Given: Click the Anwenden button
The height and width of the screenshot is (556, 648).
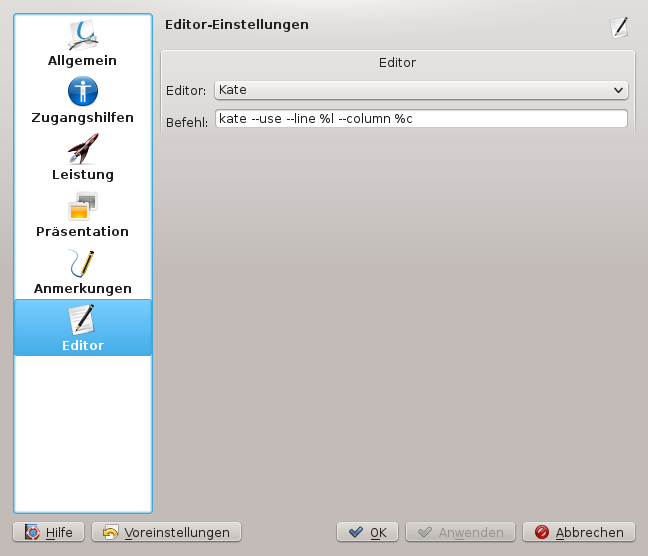Looking at the screenshot, I should coord(461,532).
